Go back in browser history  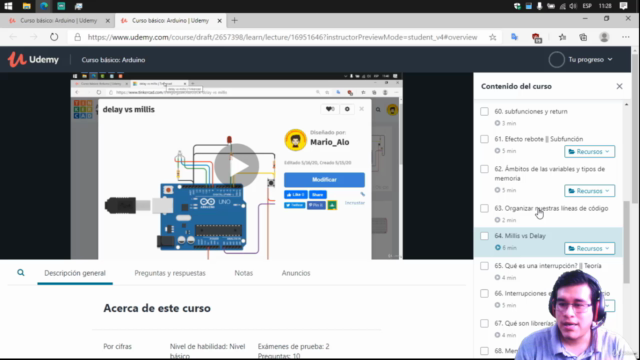(13, 37)
